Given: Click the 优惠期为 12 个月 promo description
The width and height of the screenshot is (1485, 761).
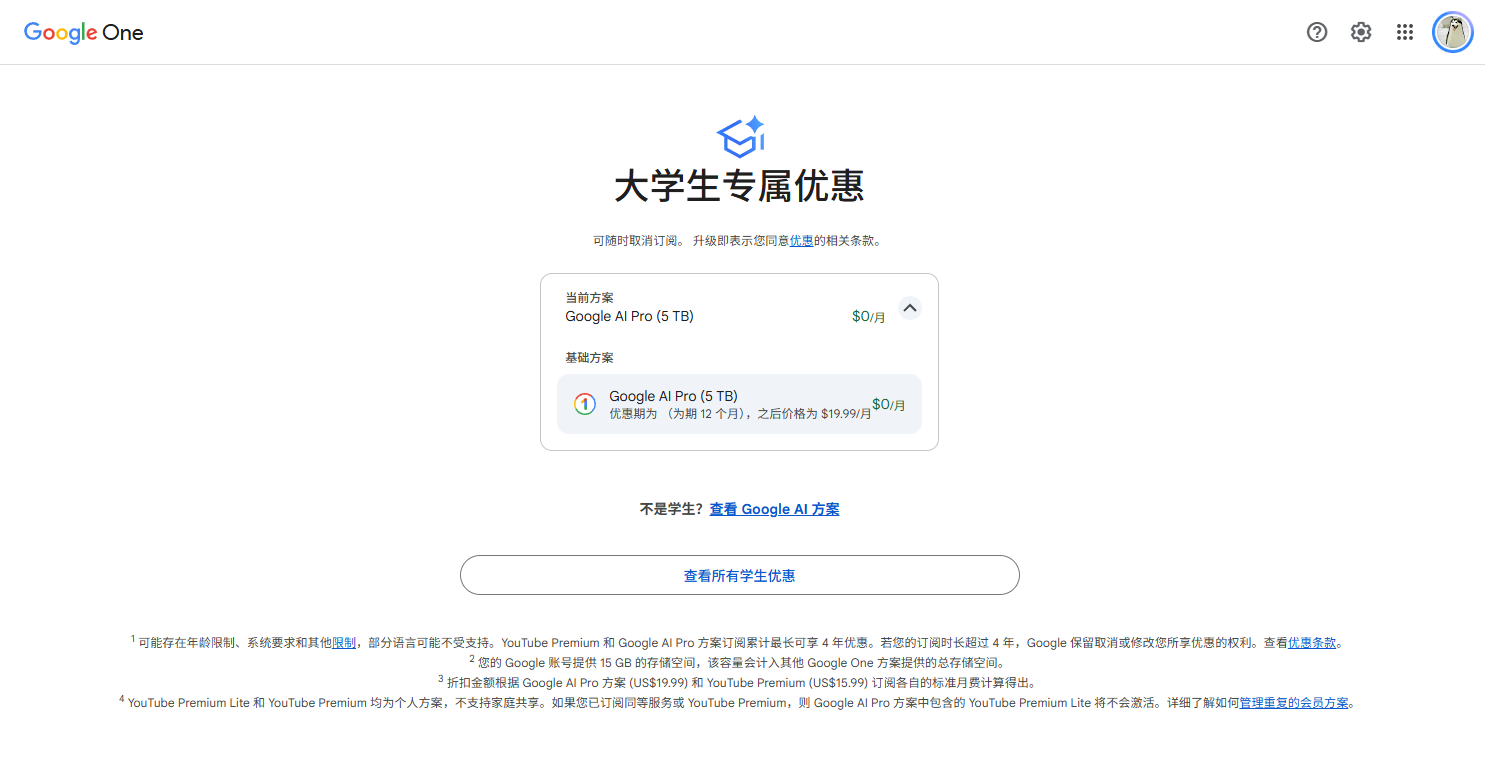Looking at the screenshot, I should [x=740, y=414].
